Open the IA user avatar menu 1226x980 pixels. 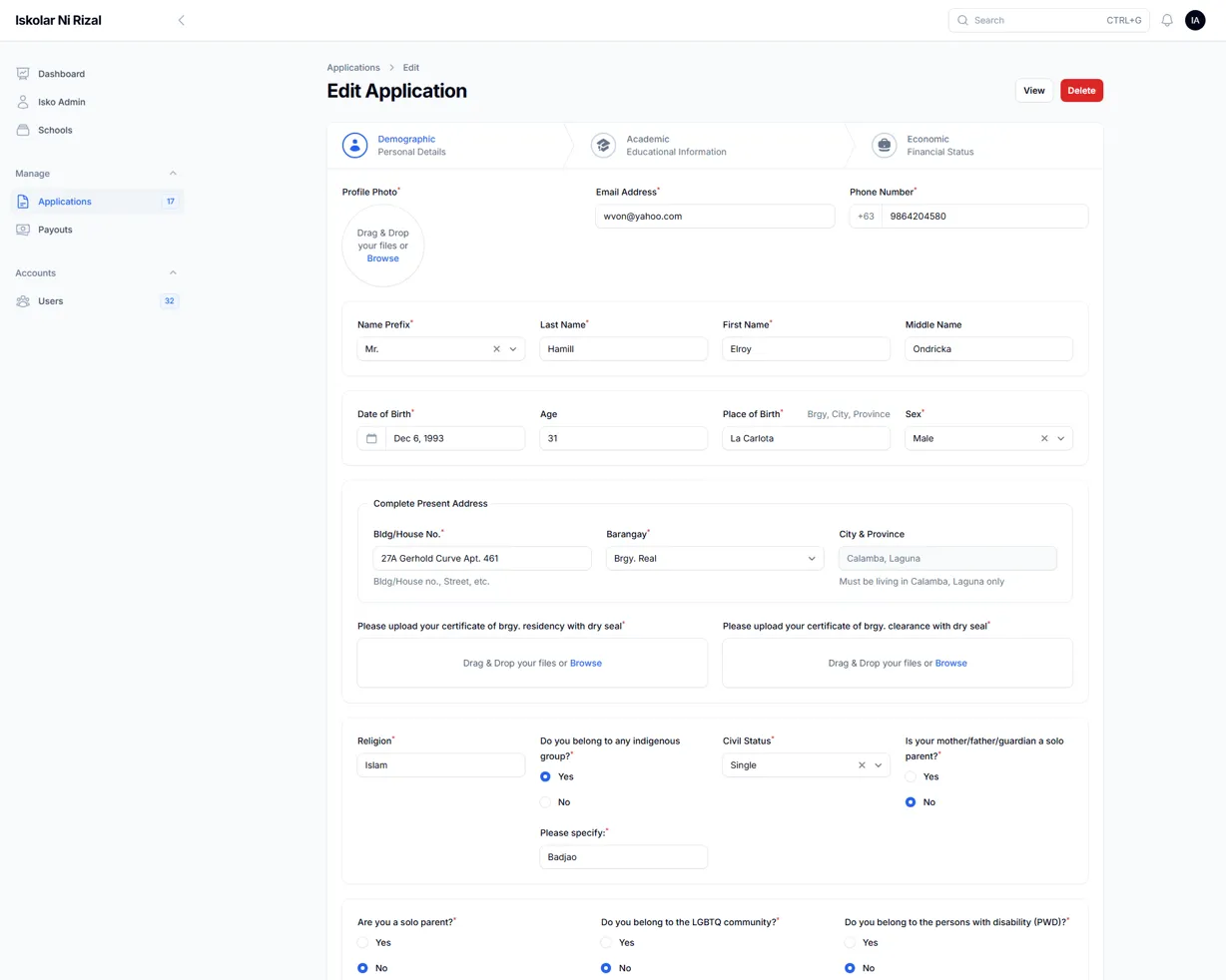[x=1195, y=20]
